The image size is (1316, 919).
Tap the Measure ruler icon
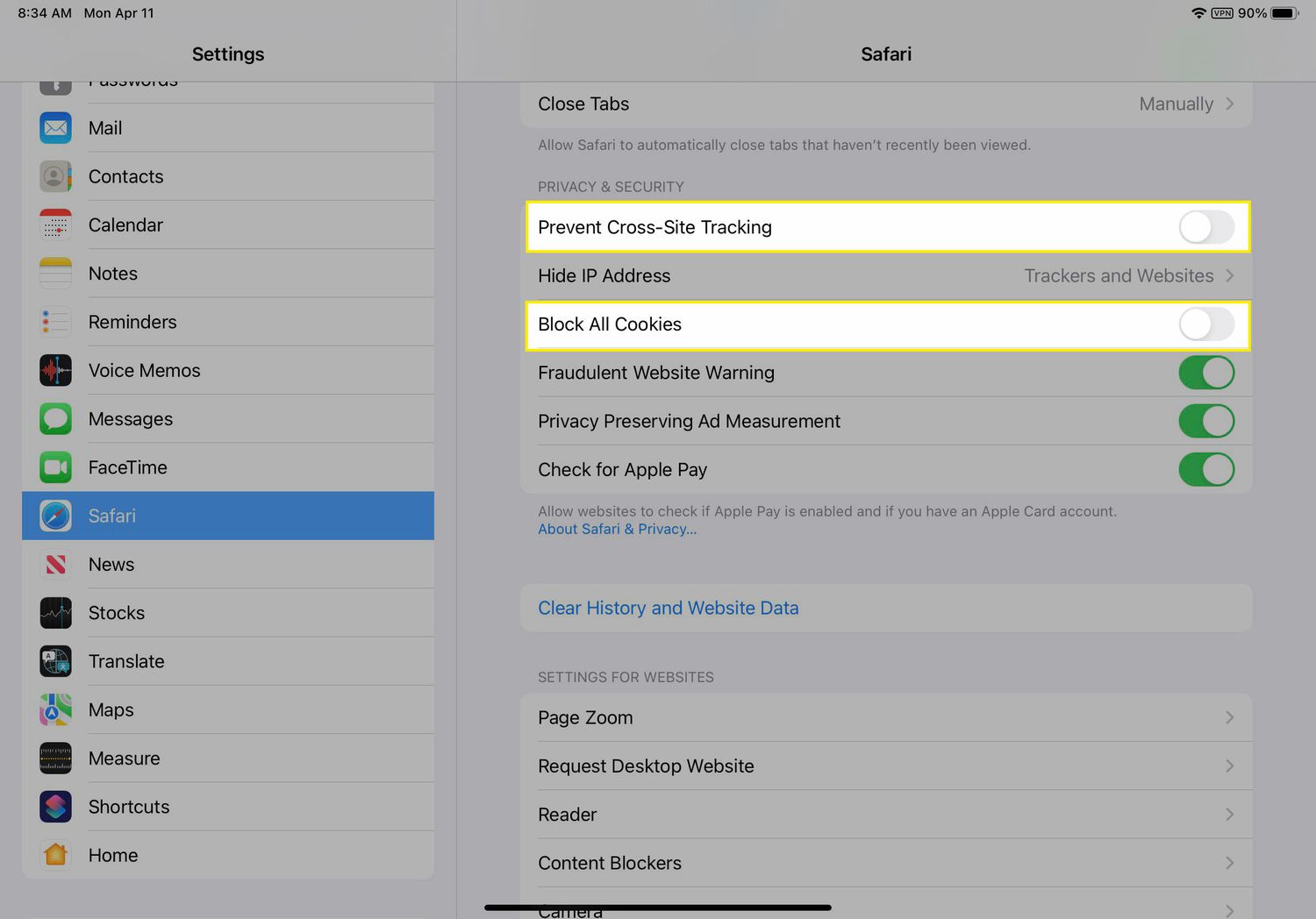(x=55, y=759)
